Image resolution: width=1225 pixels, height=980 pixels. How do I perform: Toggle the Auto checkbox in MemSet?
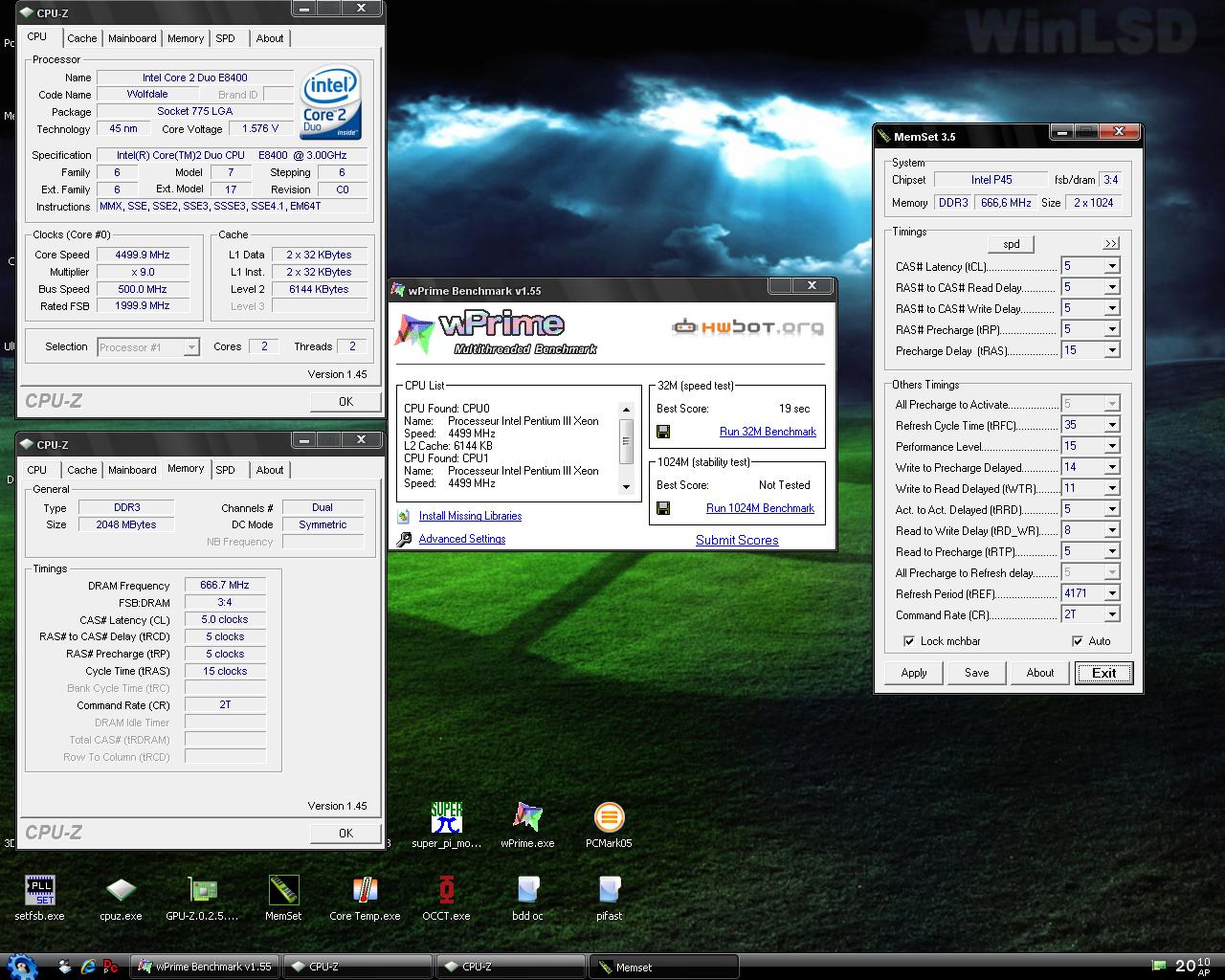point(1078,641)
